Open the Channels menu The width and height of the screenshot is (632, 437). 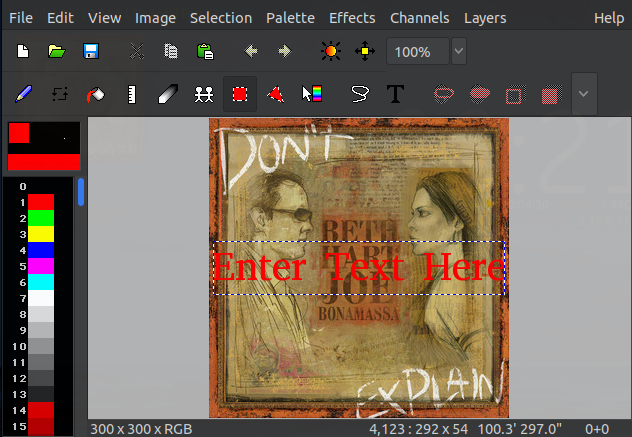coord(420,18)
